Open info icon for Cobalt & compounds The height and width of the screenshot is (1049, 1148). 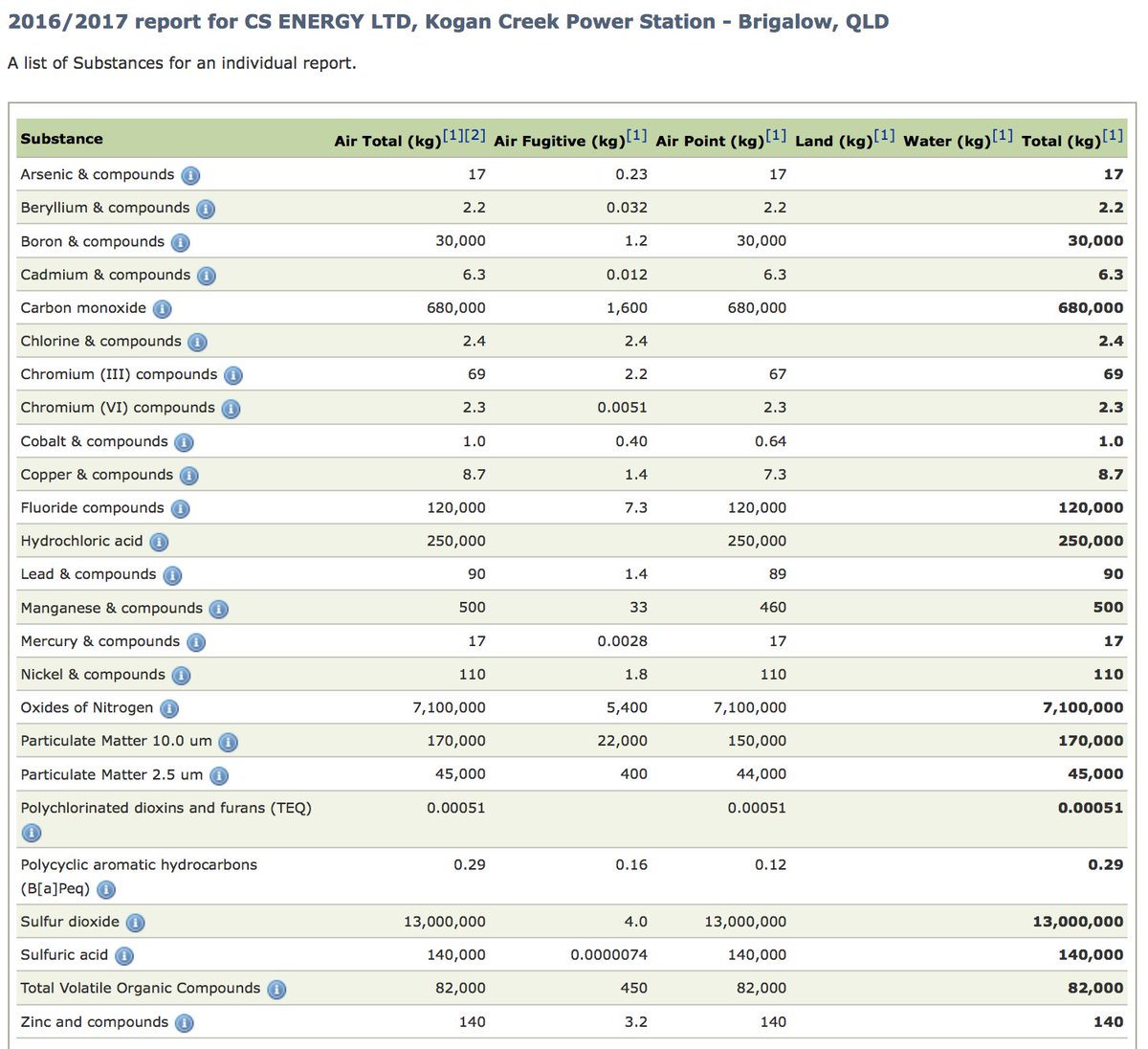(x=184, y=442)
